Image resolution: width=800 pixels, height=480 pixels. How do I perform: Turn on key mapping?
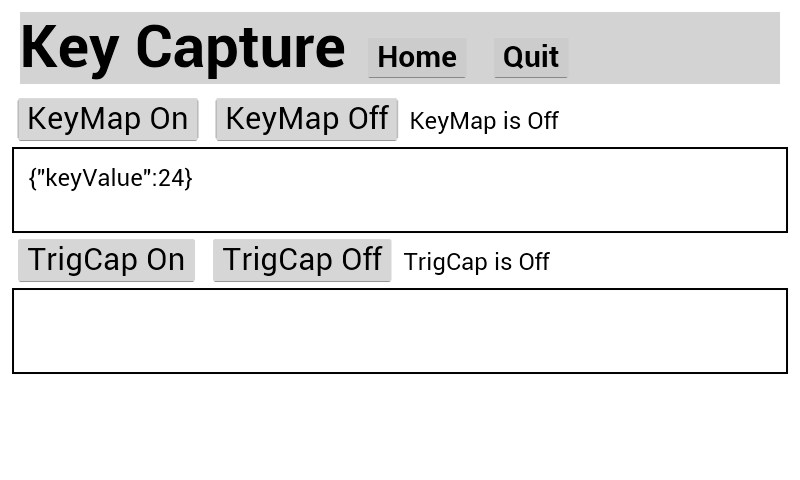[x=108, y=119]
